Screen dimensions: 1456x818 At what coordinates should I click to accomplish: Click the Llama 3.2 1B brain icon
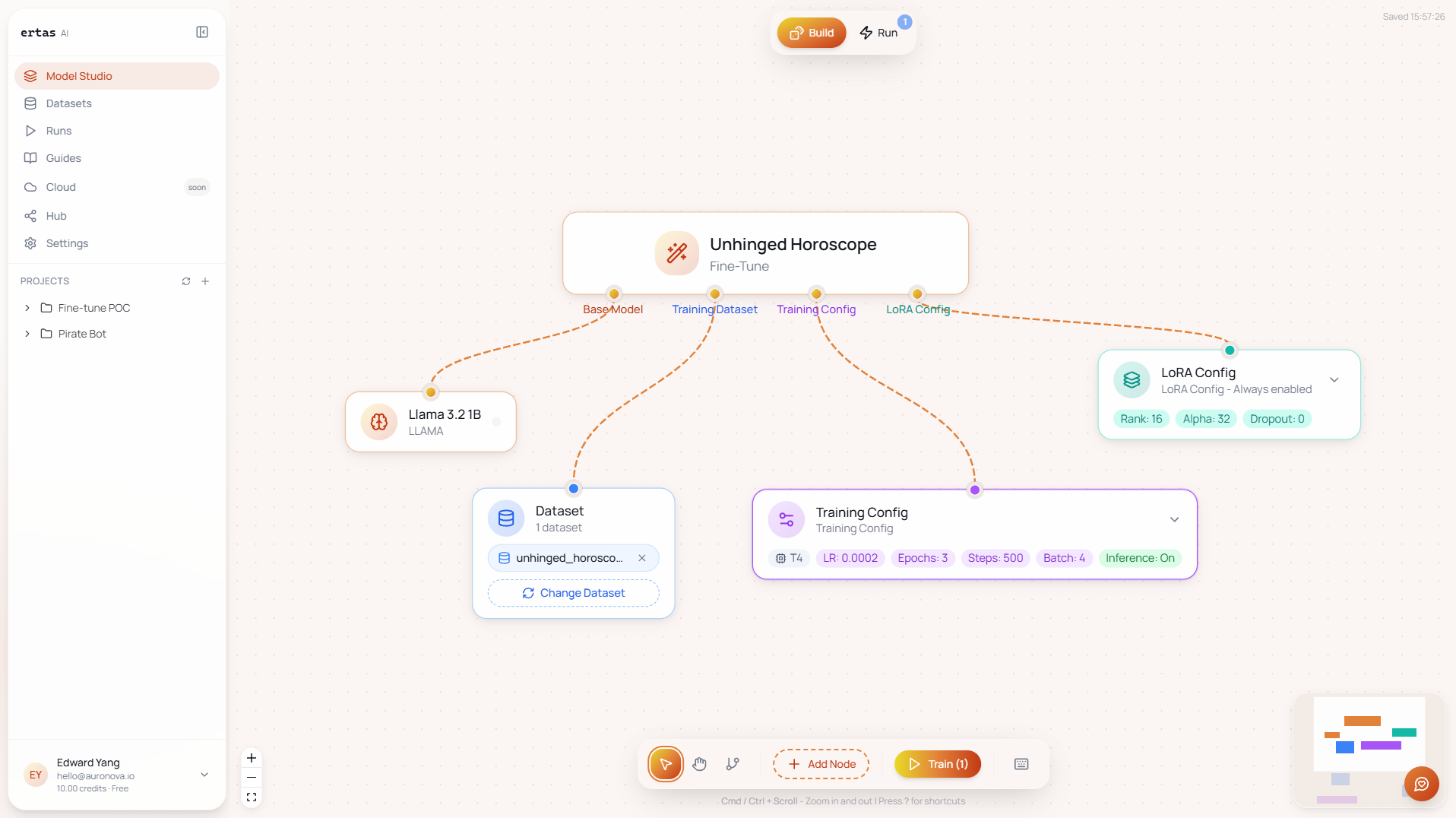379,422
